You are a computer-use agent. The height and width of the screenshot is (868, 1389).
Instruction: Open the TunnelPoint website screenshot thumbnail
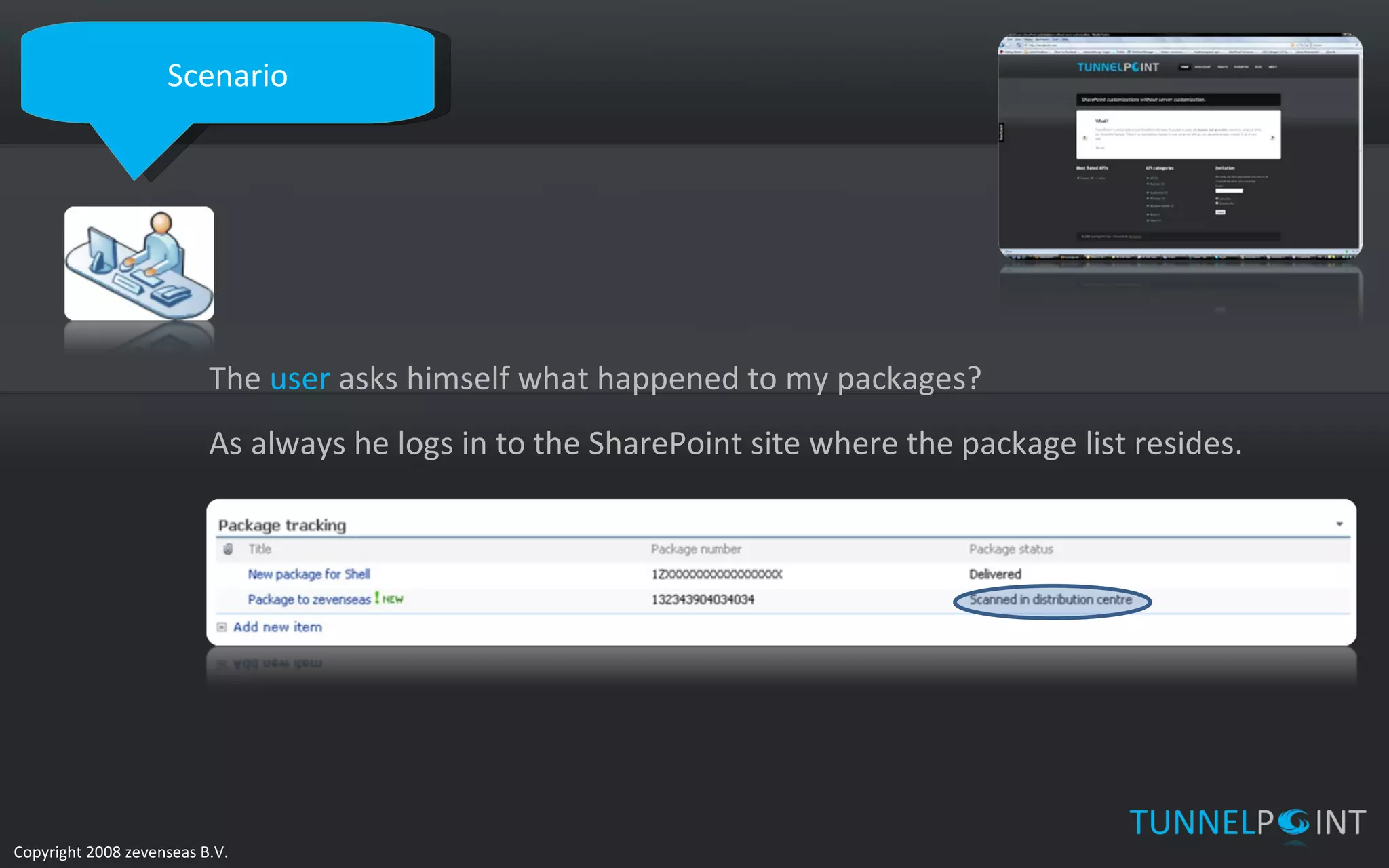tap(1180, 146)
